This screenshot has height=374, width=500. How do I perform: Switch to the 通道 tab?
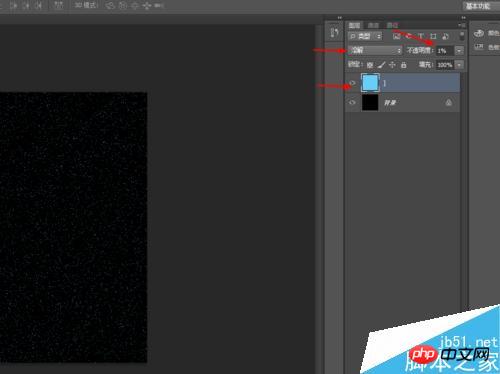coord(373,25)
